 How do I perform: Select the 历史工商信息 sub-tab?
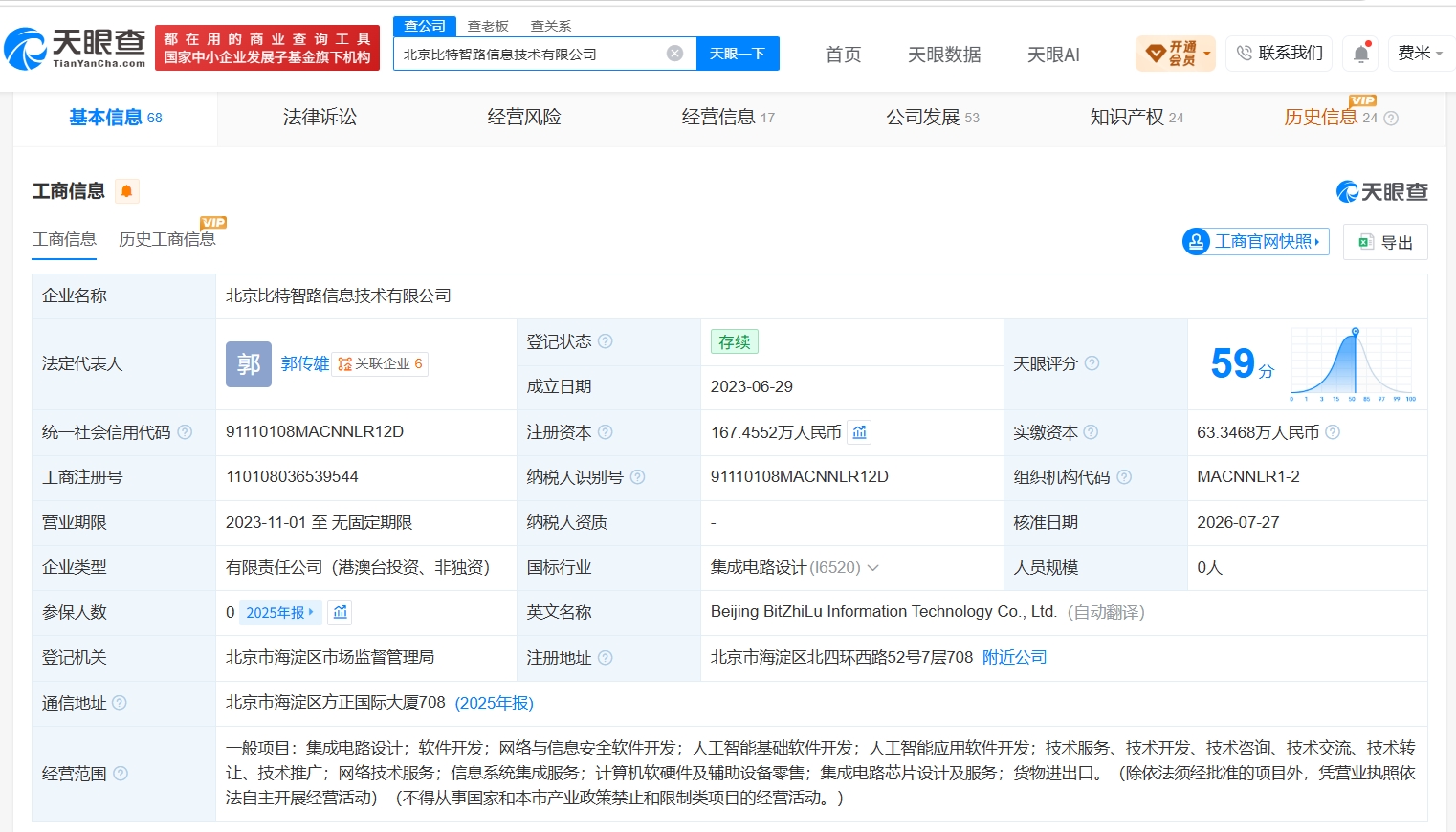(x=167, y=239)
